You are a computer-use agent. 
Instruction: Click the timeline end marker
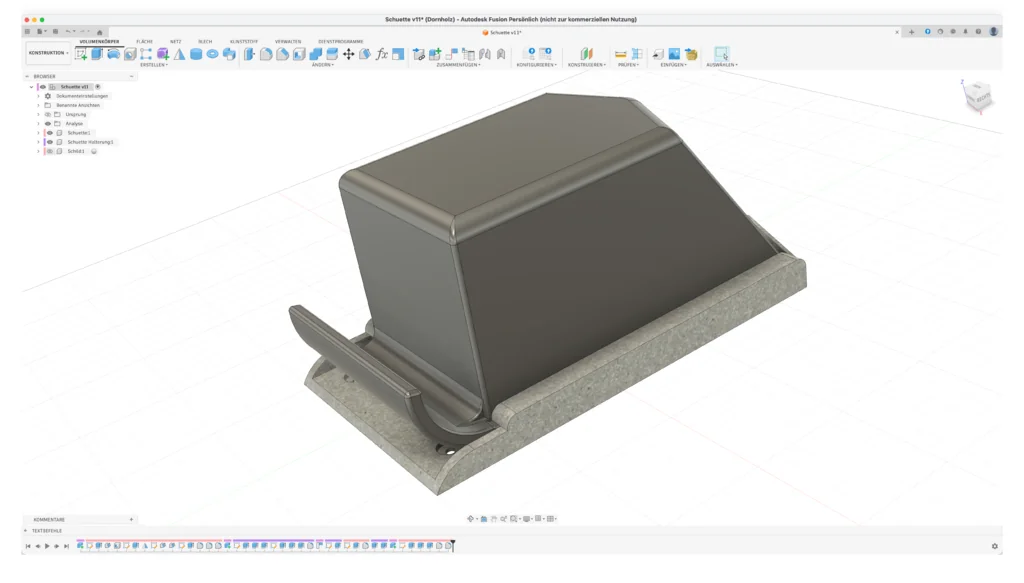[x=453, y=545]
